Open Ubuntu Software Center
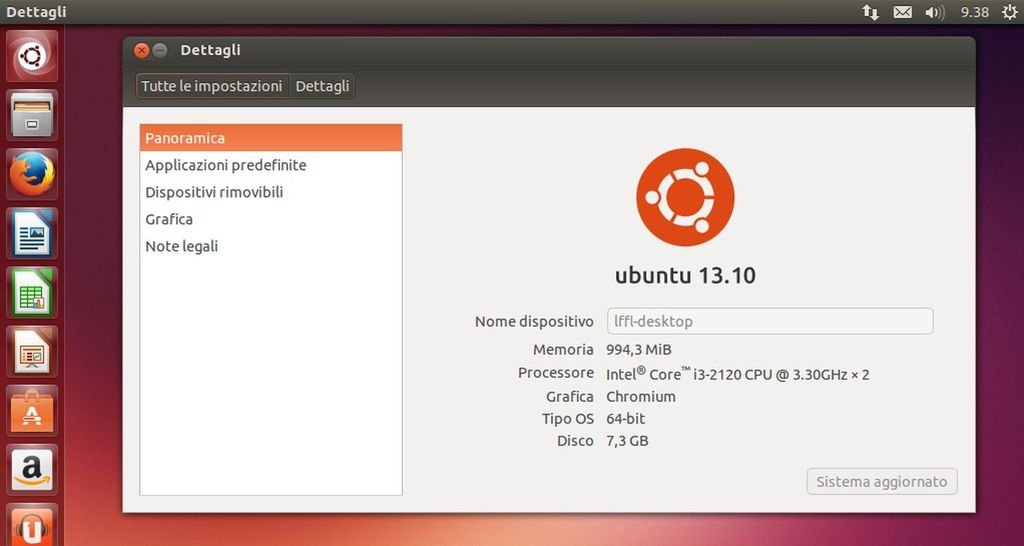The width and height of the screenshot is (1024, 546). click(x=33, y=410)
